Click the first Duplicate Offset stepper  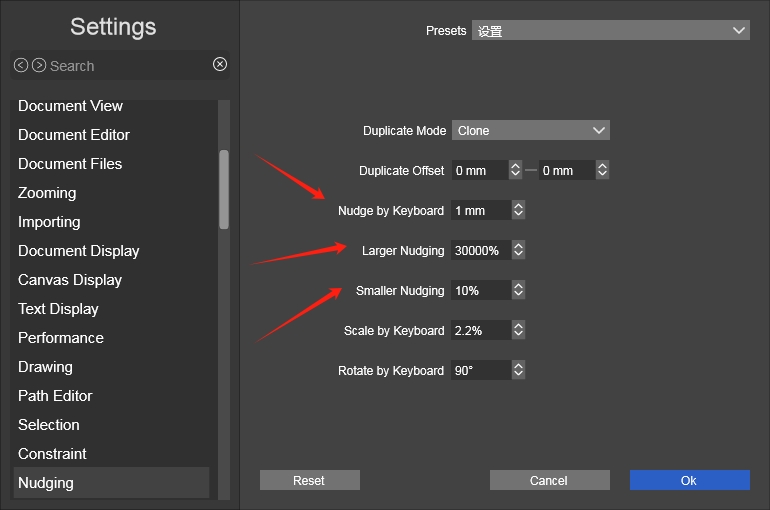[x=515, y=170]
